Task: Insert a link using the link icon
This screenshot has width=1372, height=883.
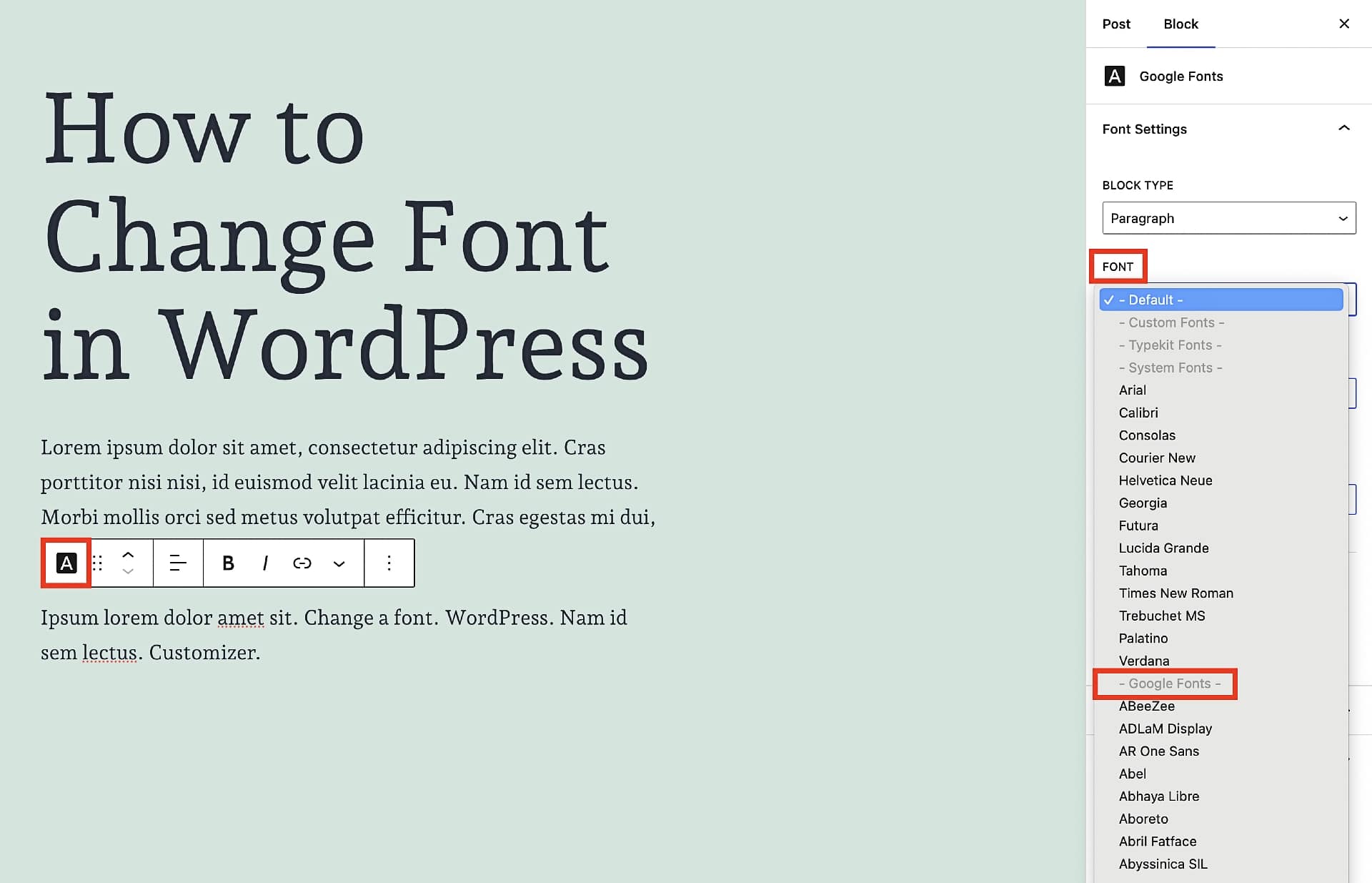Action: tap(302, 563)
